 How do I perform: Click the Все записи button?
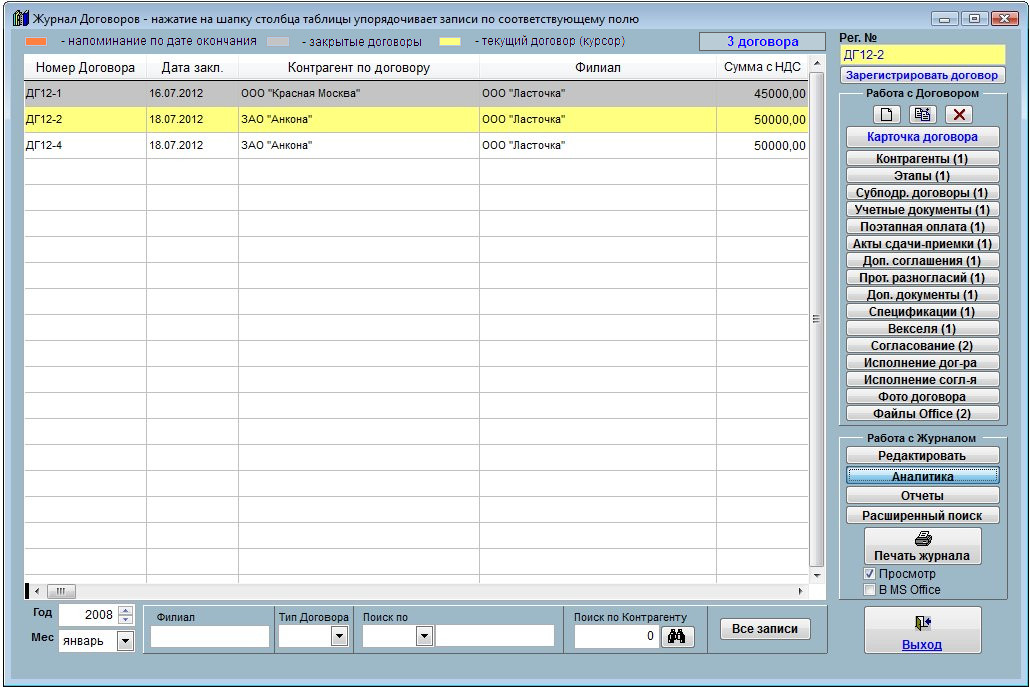(765, 629)
